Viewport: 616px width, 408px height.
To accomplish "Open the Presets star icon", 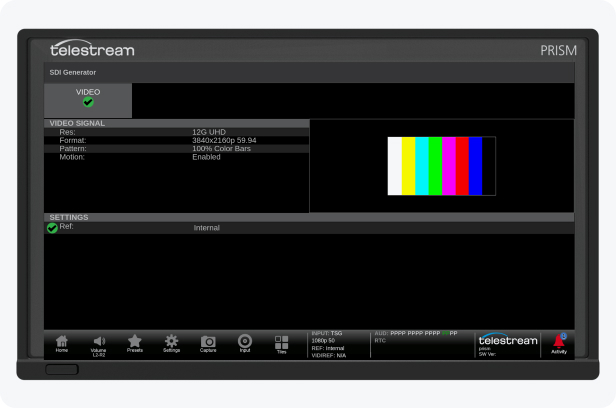I will click(134, 344).
